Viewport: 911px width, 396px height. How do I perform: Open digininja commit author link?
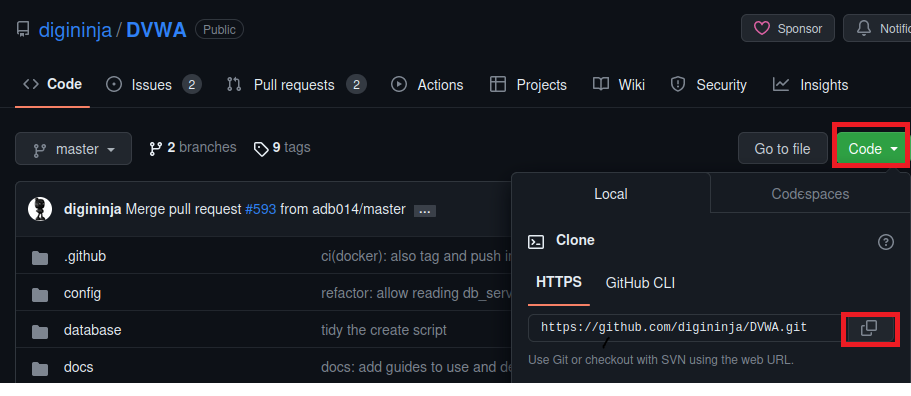pos(92,209)
